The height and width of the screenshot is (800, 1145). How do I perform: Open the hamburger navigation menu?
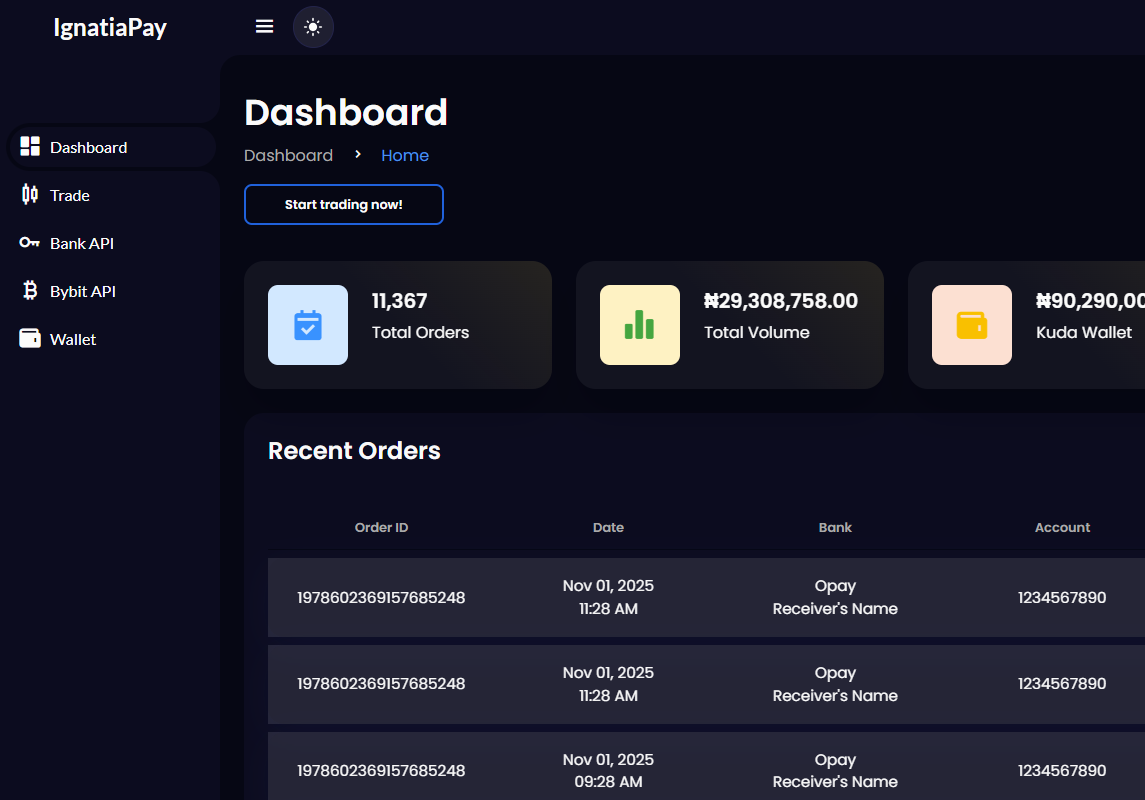click(x=264, y=26)
